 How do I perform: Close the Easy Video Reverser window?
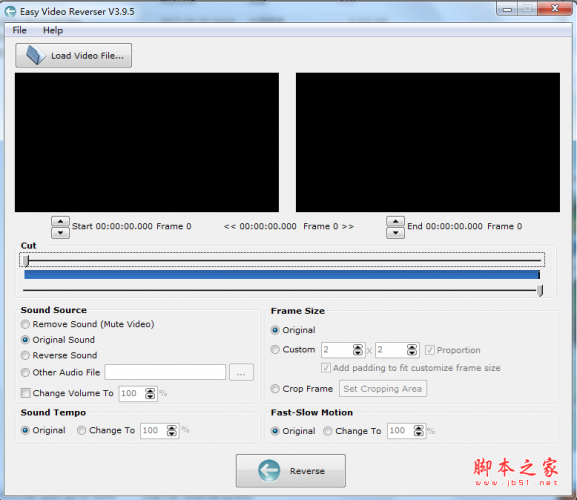[x=555, y=8]
